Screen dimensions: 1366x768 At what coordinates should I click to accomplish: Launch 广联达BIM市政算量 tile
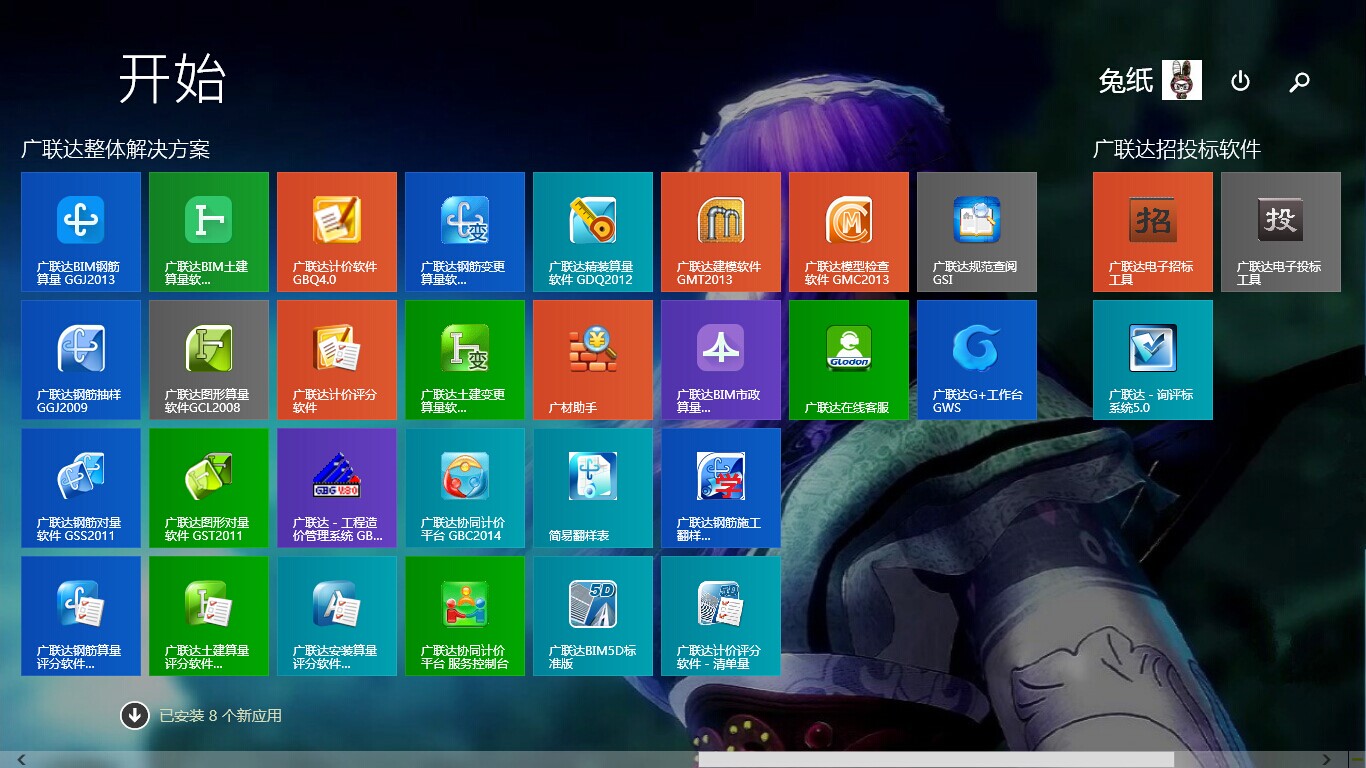[721, 360]
